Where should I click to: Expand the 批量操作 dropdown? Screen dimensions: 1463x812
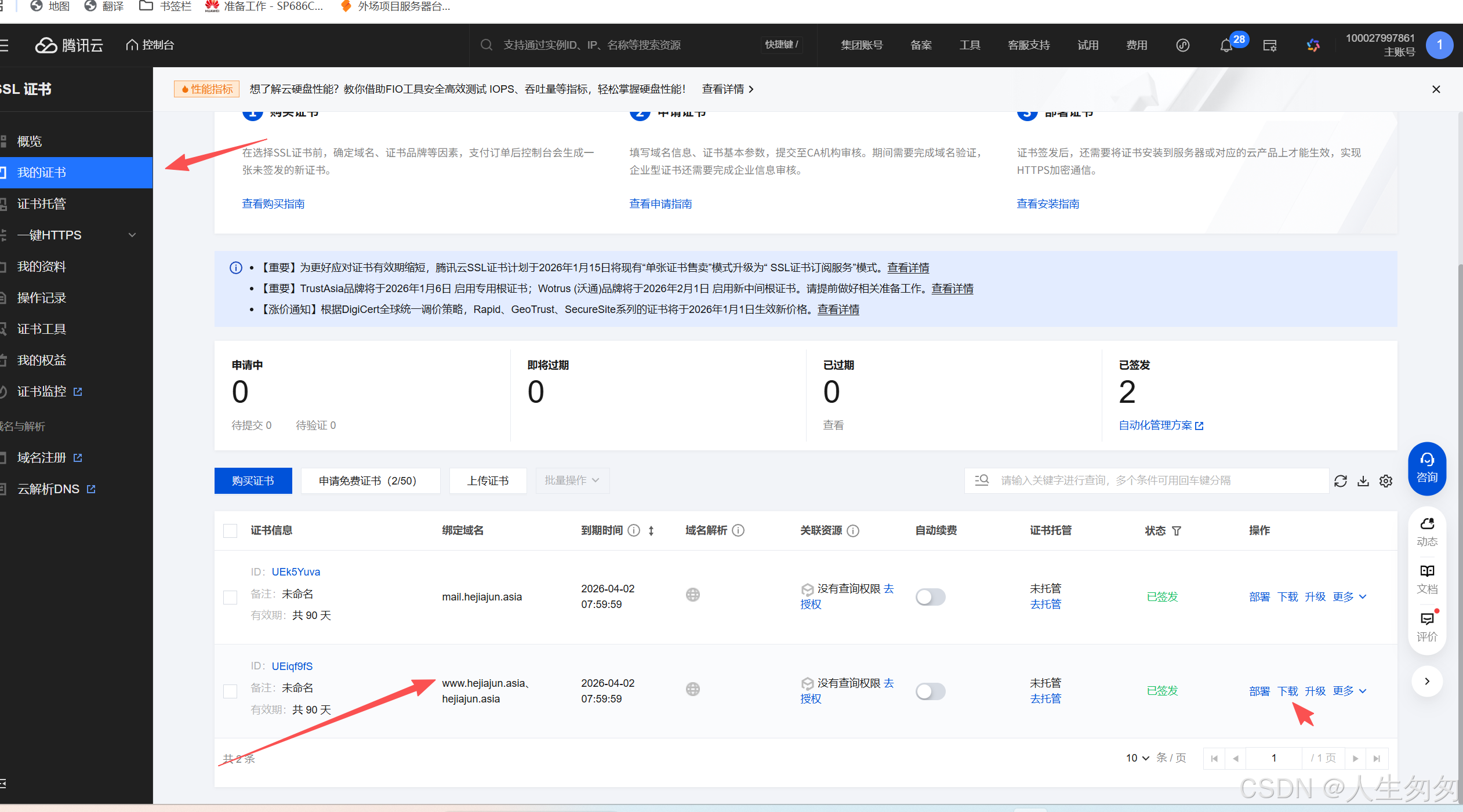pos(572,480)
